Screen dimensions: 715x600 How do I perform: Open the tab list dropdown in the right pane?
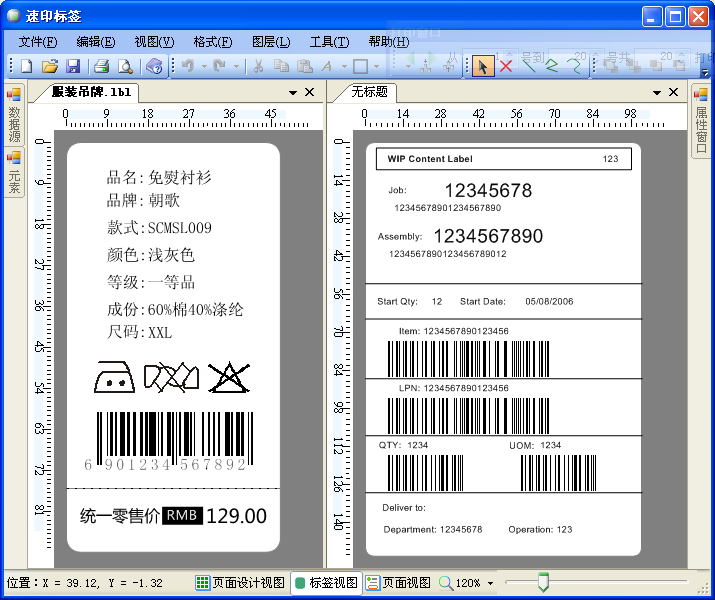(655, 92)
